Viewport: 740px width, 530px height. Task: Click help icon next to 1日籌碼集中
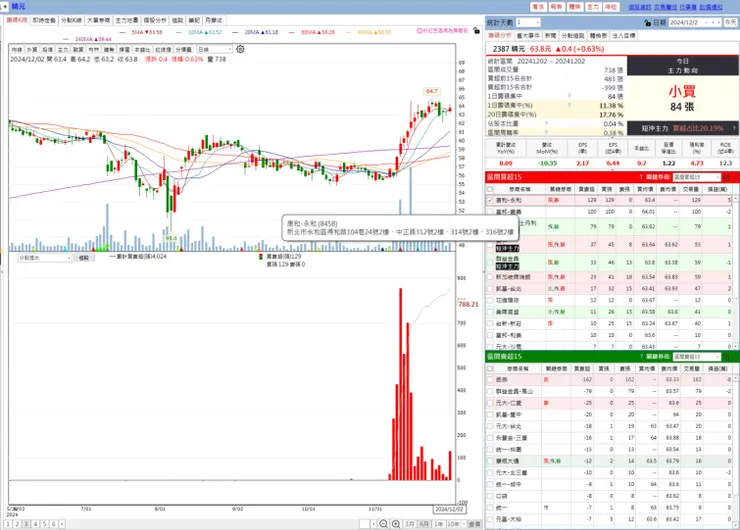(x=569, y=96)
